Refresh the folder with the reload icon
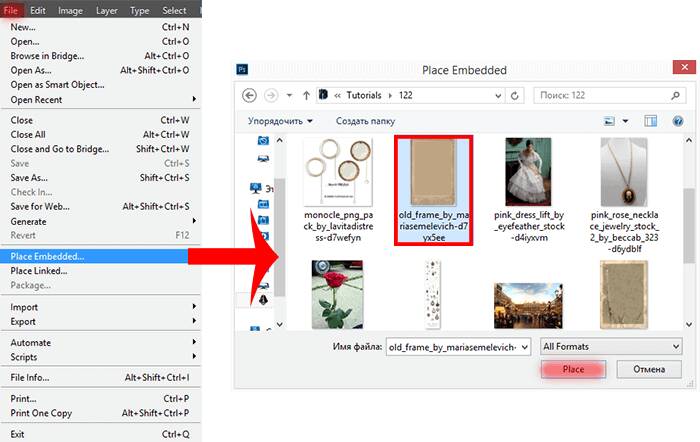The width and height of the screenshot is (700, 442). pos(515,96)
